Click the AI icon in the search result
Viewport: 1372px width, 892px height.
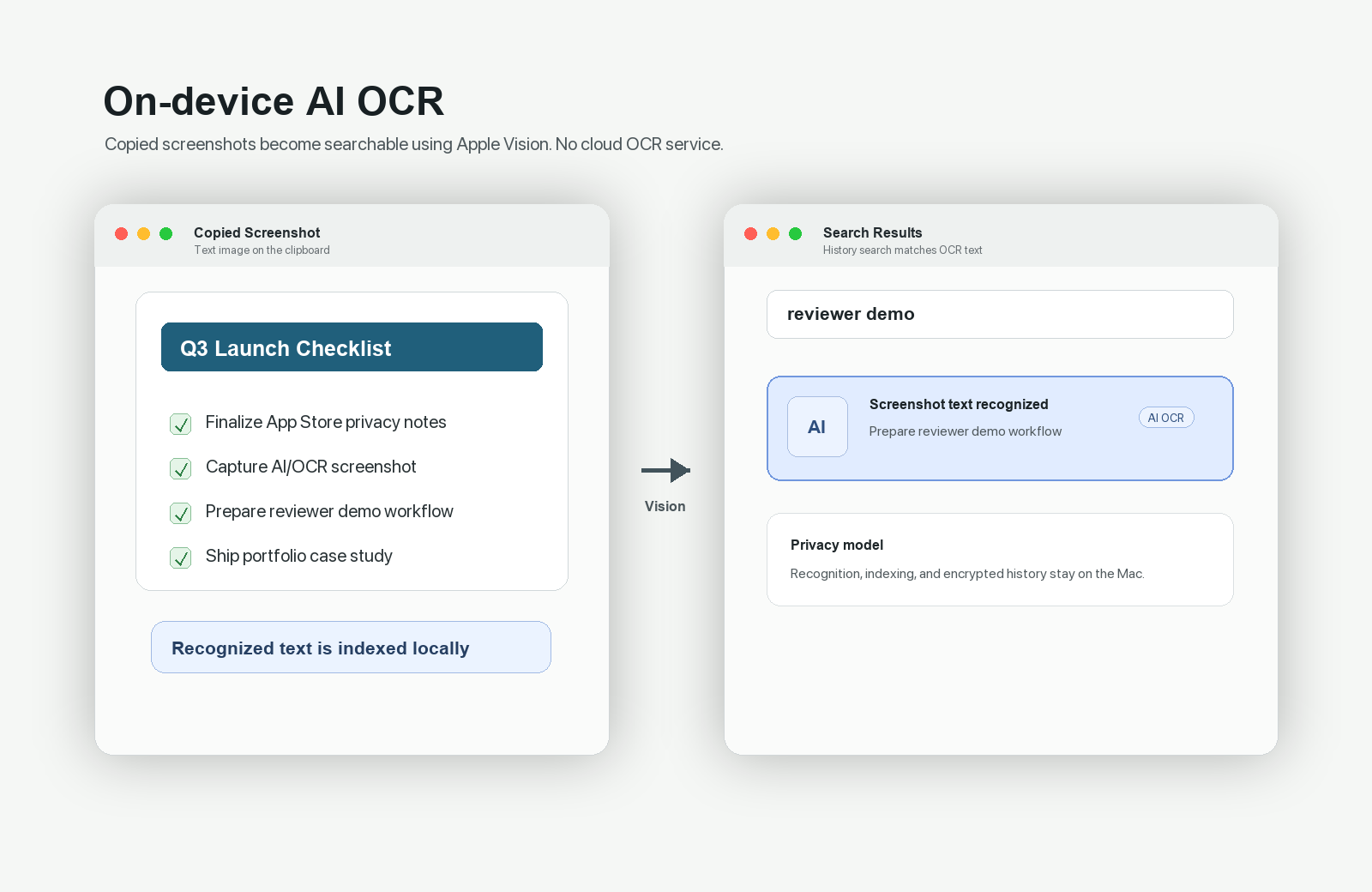817,426
